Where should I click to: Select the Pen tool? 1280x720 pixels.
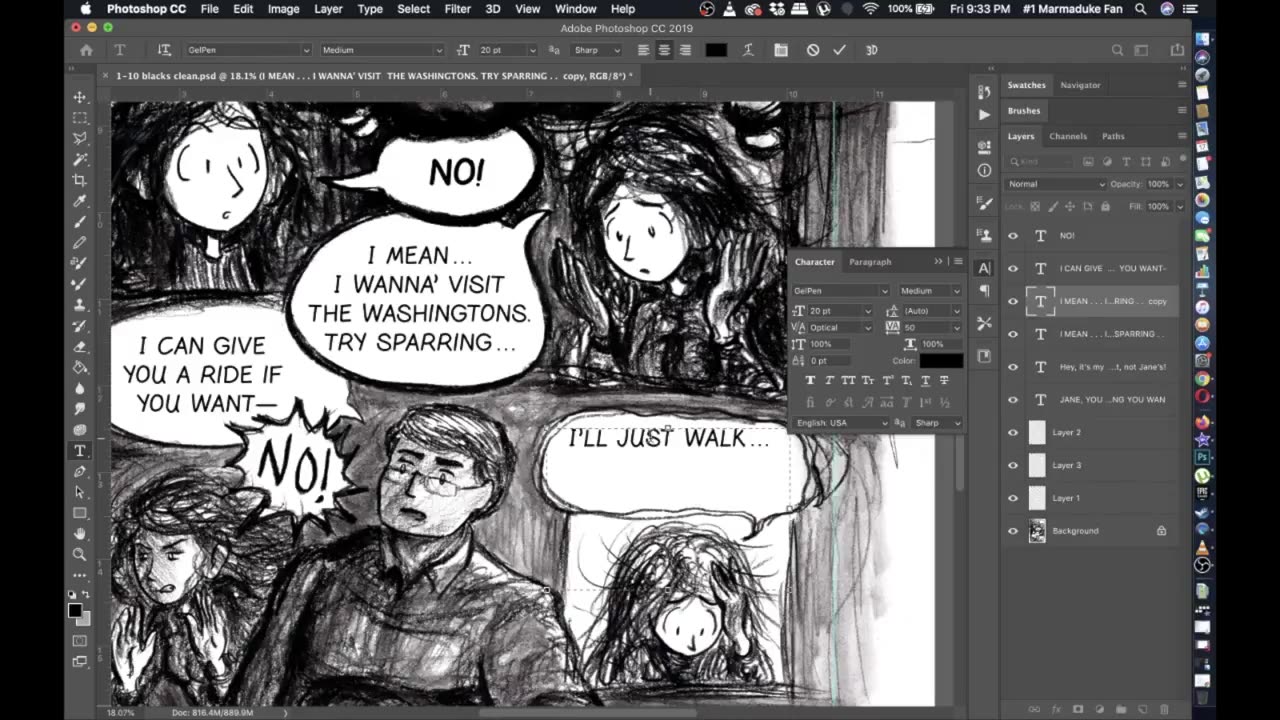(x=79, y=471)
